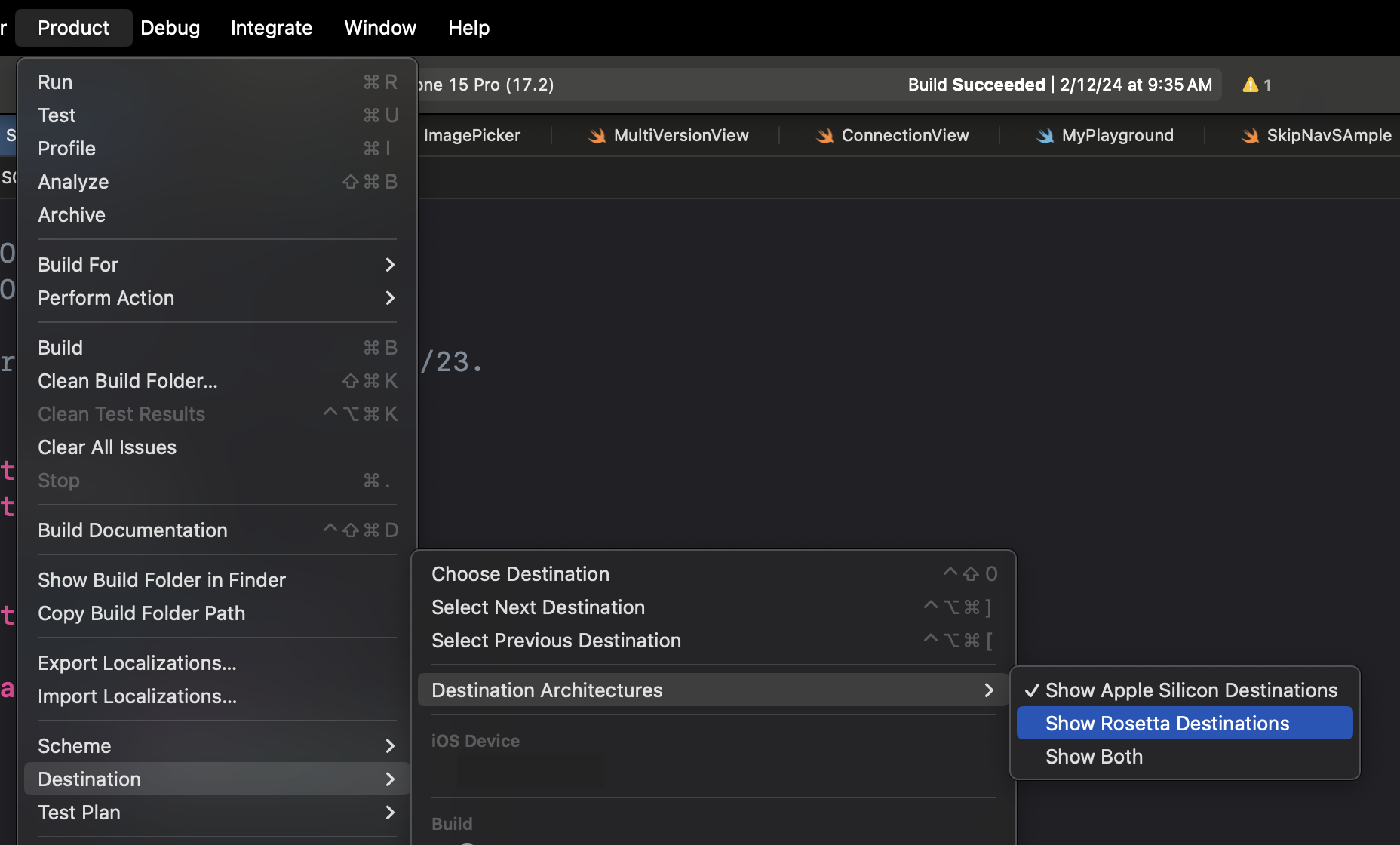Select Export Localizations…
The image size is (1400, 845).
217,663
